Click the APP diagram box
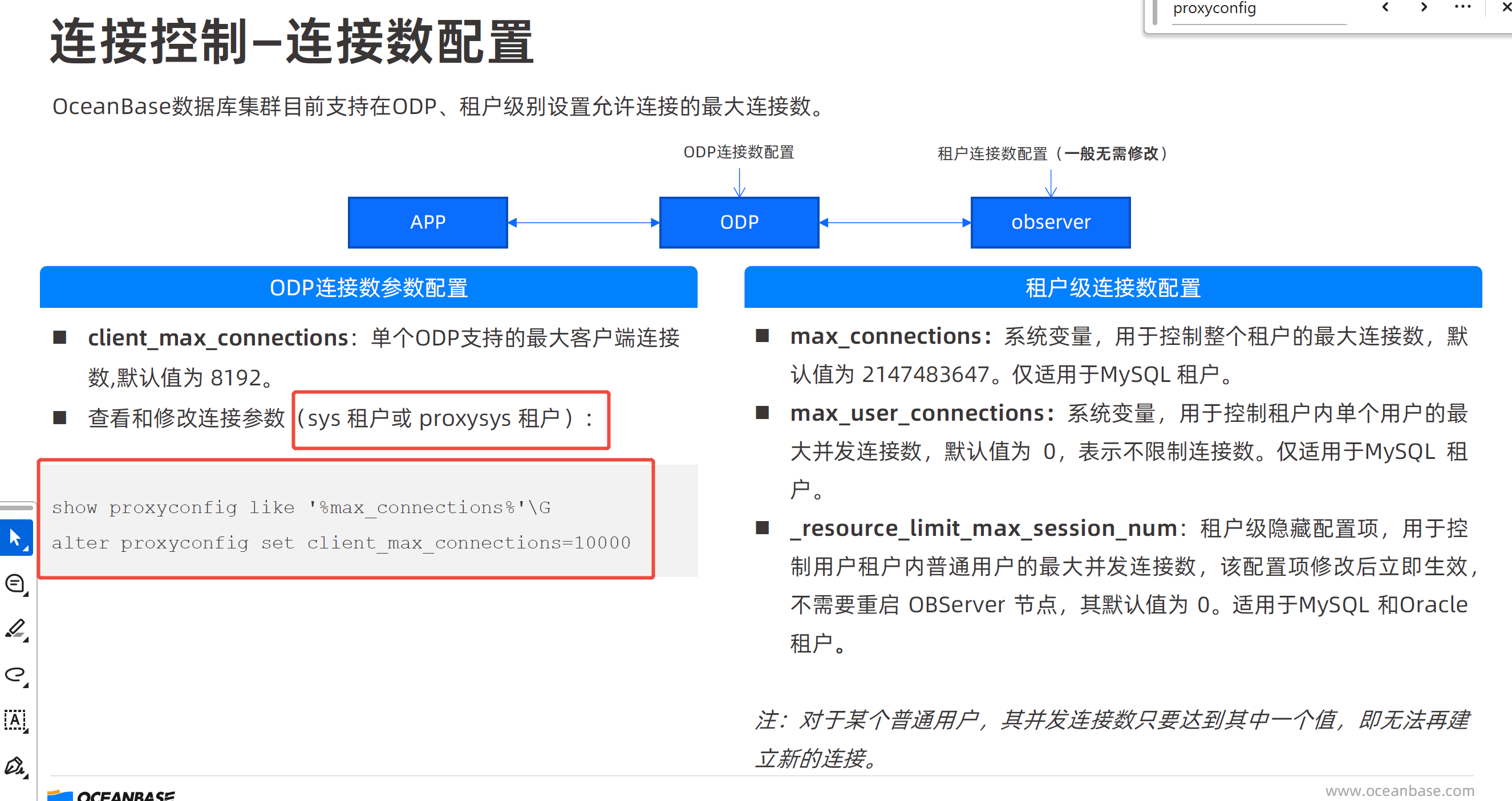The image size is (1512, 801). click(427, 222)
